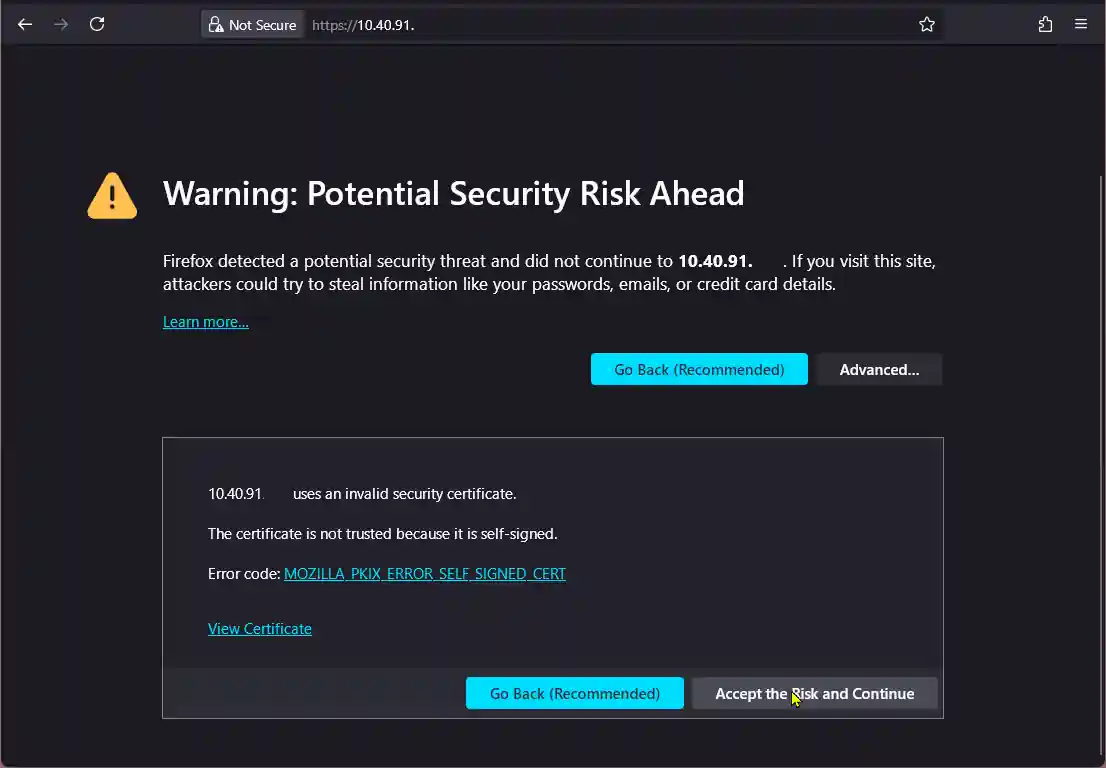Click the Not Secure label in the address bar

point(262,25)
